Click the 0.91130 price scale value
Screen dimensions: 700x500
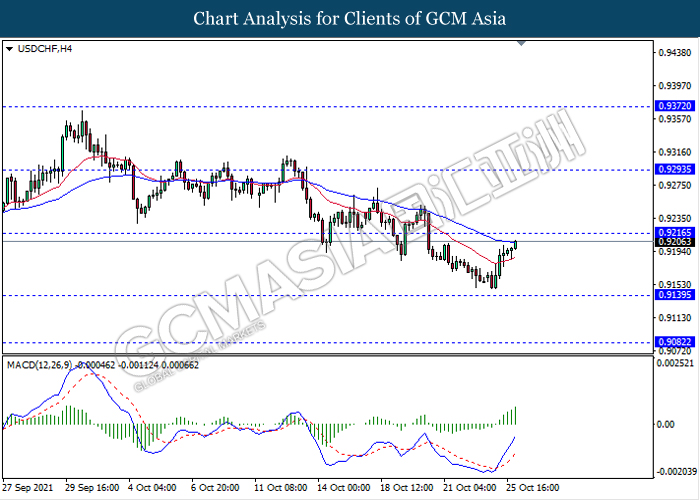tap(675, 318)
